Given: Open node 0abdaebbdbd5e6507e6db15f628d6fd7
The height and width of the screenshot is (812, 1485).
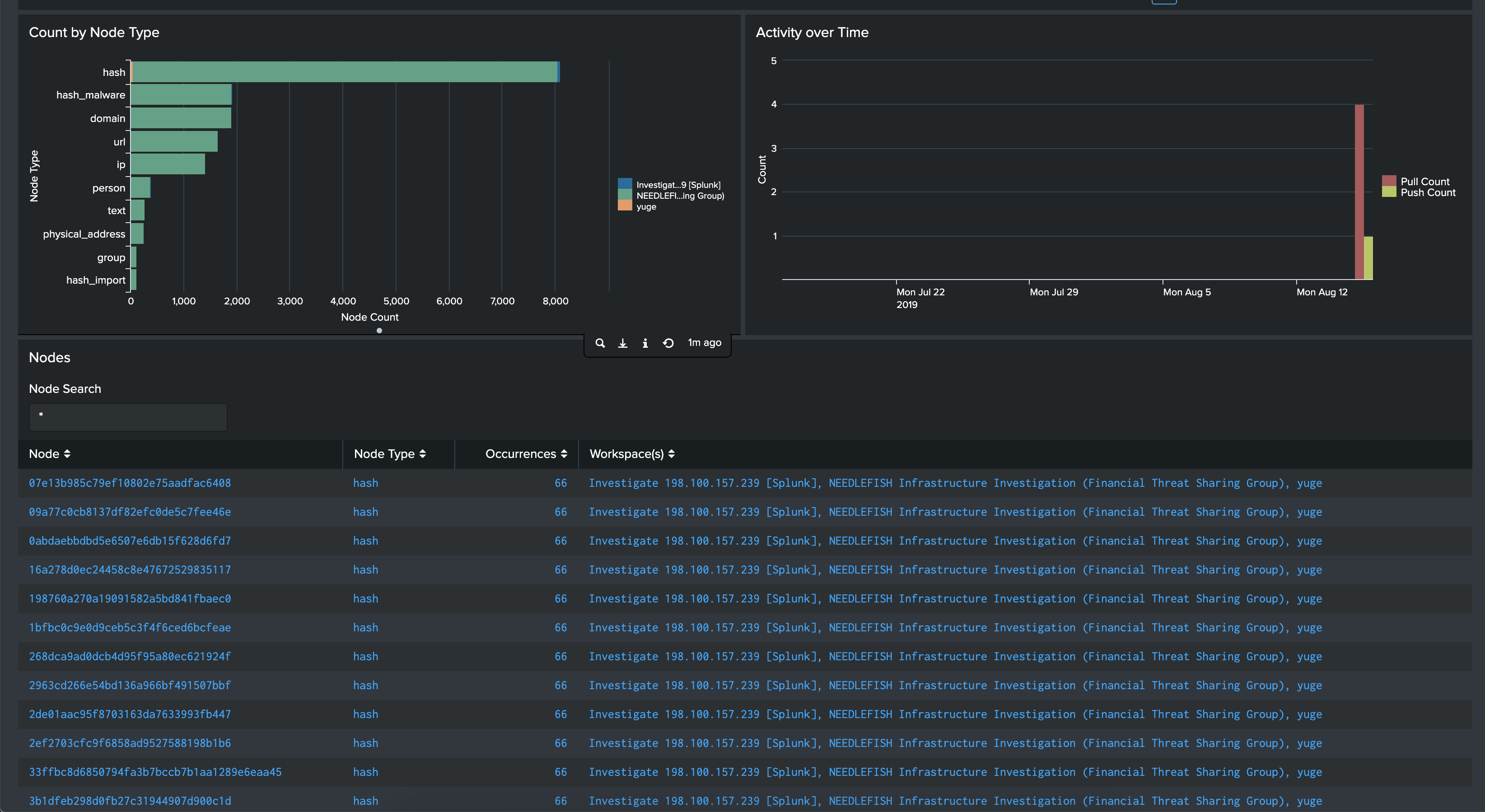Looking at the screenshot, I should tap(130, 541).
